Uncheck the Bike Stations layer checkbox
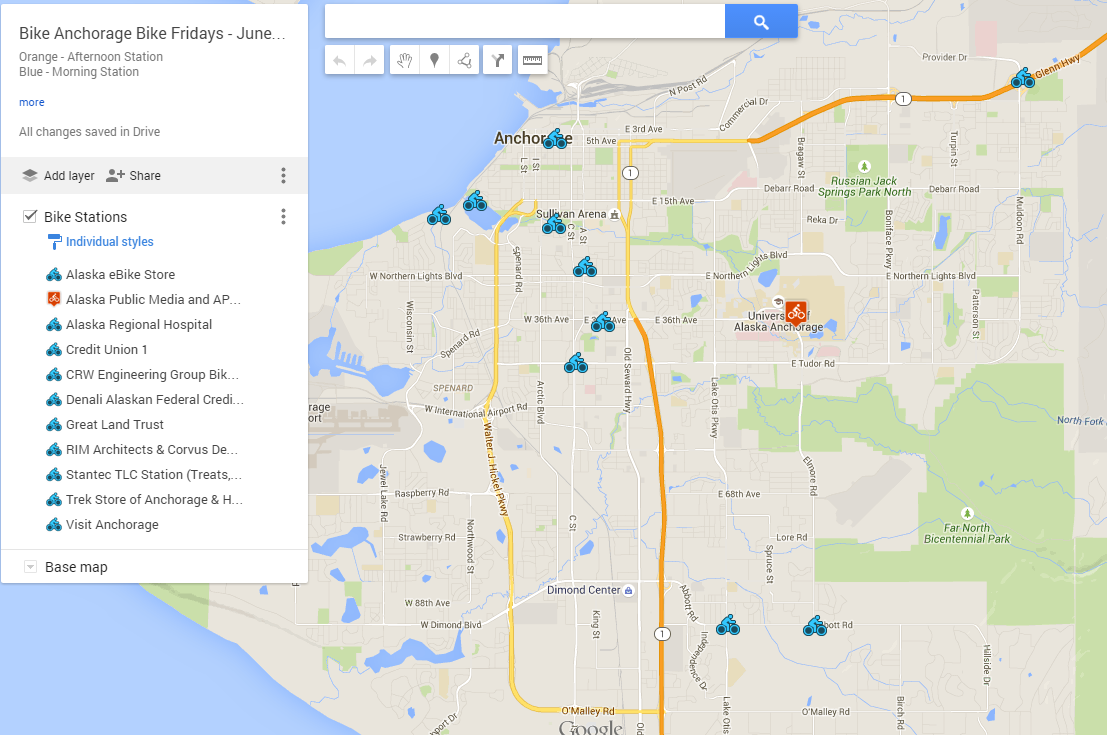Image resolution: width=1107 pixels, height=735 pixels. click(x=30, y=216)
